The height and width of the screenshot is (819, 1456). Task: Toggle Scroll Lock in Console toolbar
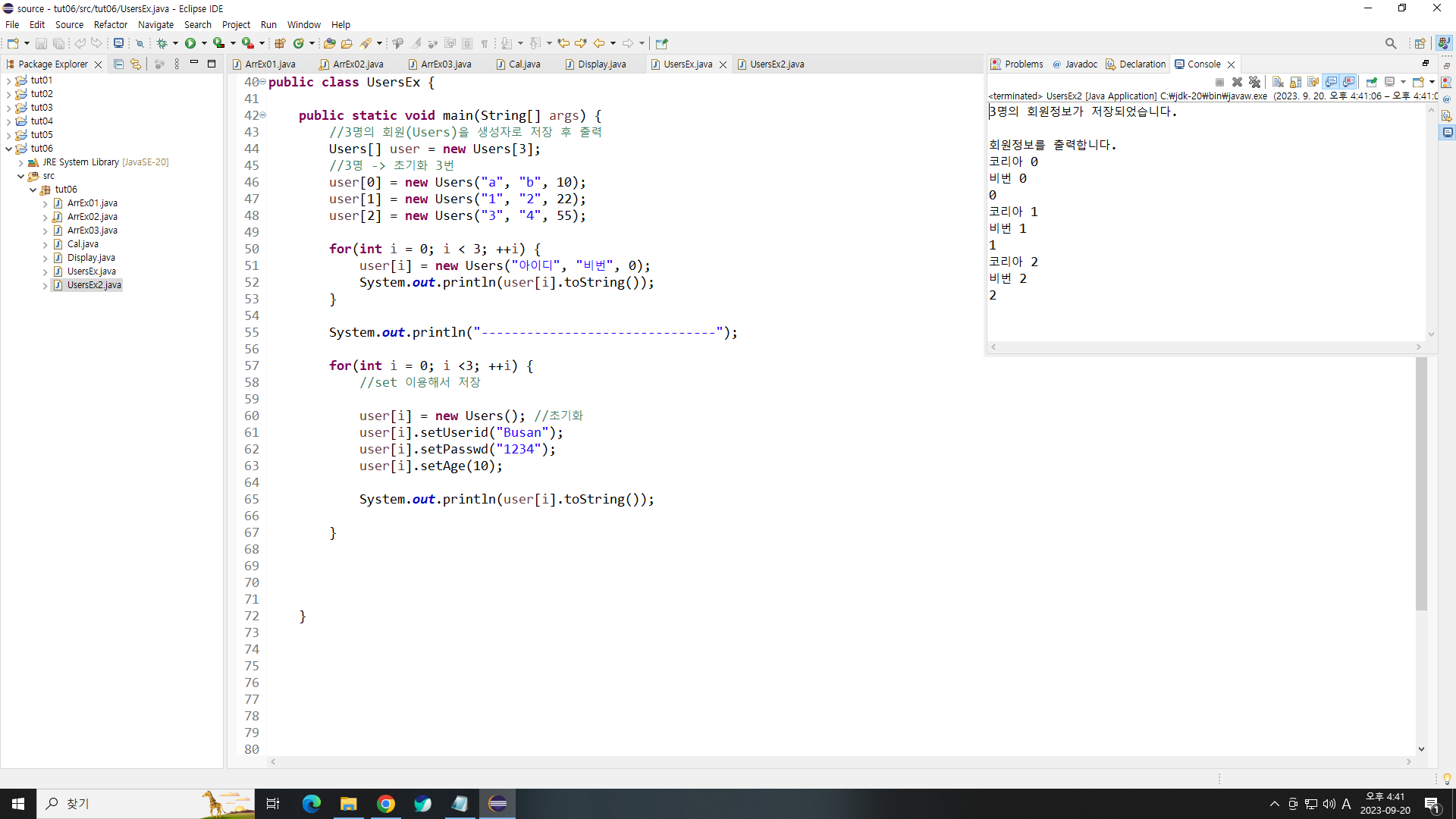point(1295,82)
